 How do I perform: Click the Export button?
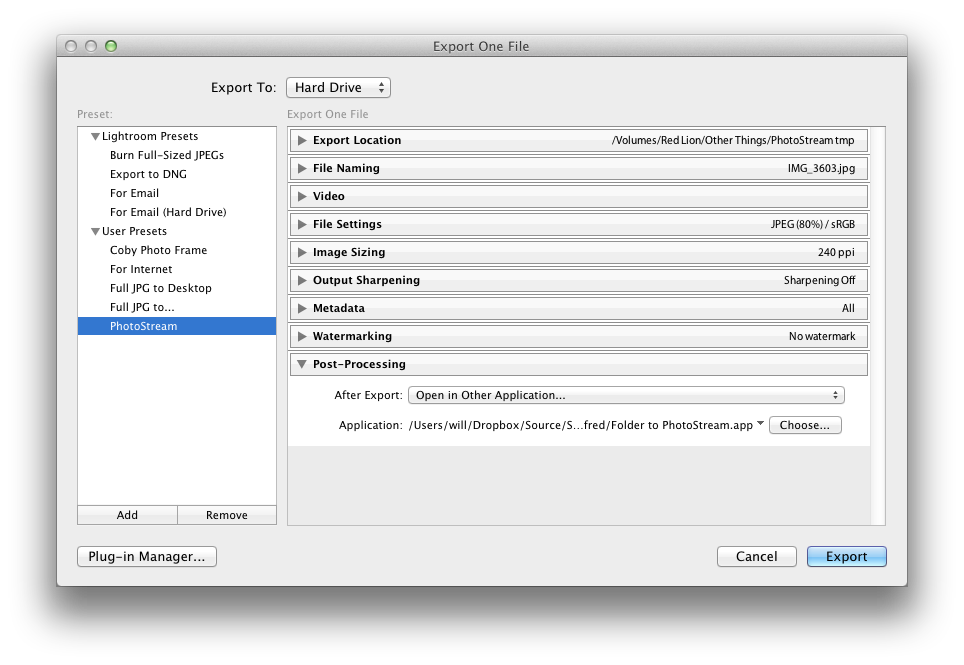[x=846, y=557]
